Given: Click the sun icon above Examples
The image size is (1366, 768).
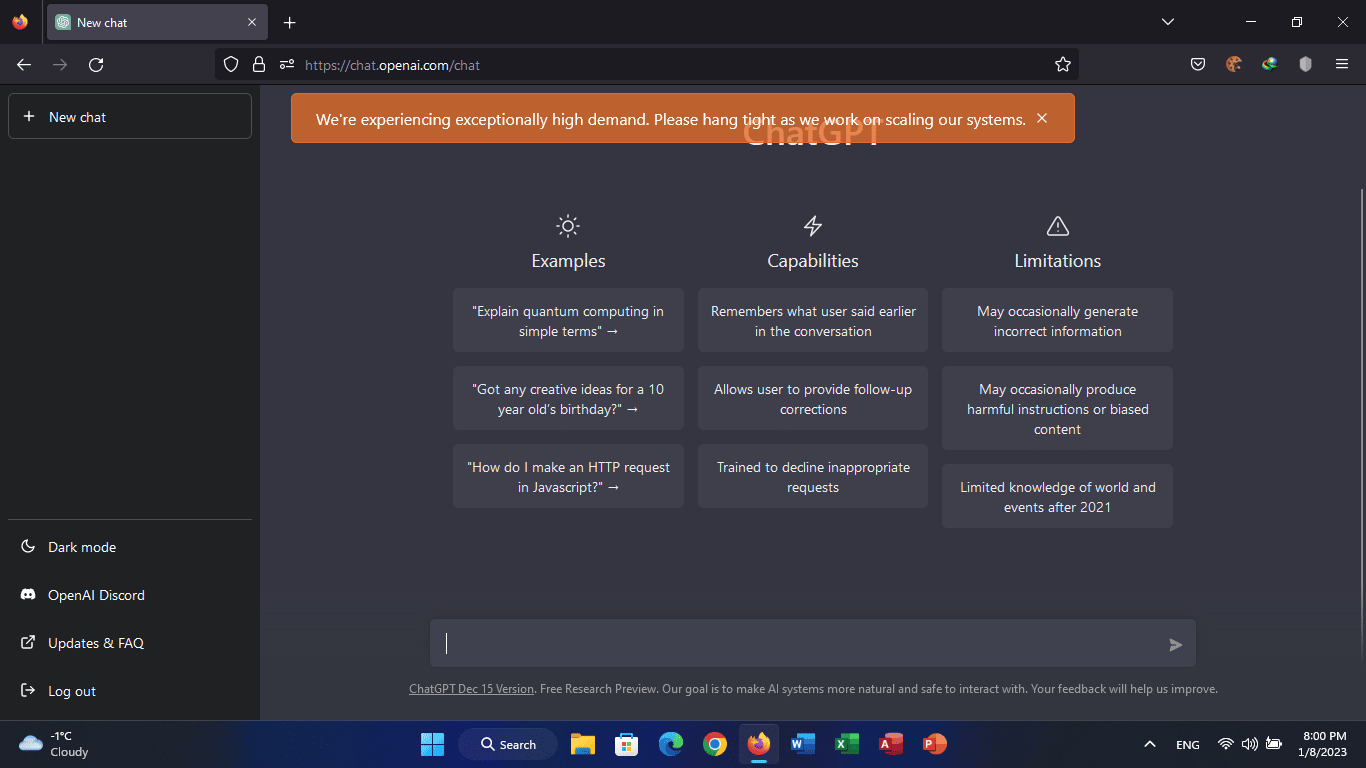Looking at the screenshot, I should pyautogui.click(x=568, y=226).
